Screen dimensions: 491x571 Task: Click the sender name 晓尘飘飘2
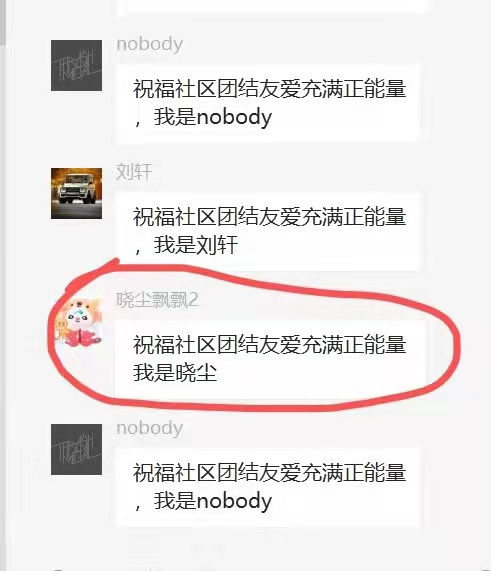coord(157,300)
